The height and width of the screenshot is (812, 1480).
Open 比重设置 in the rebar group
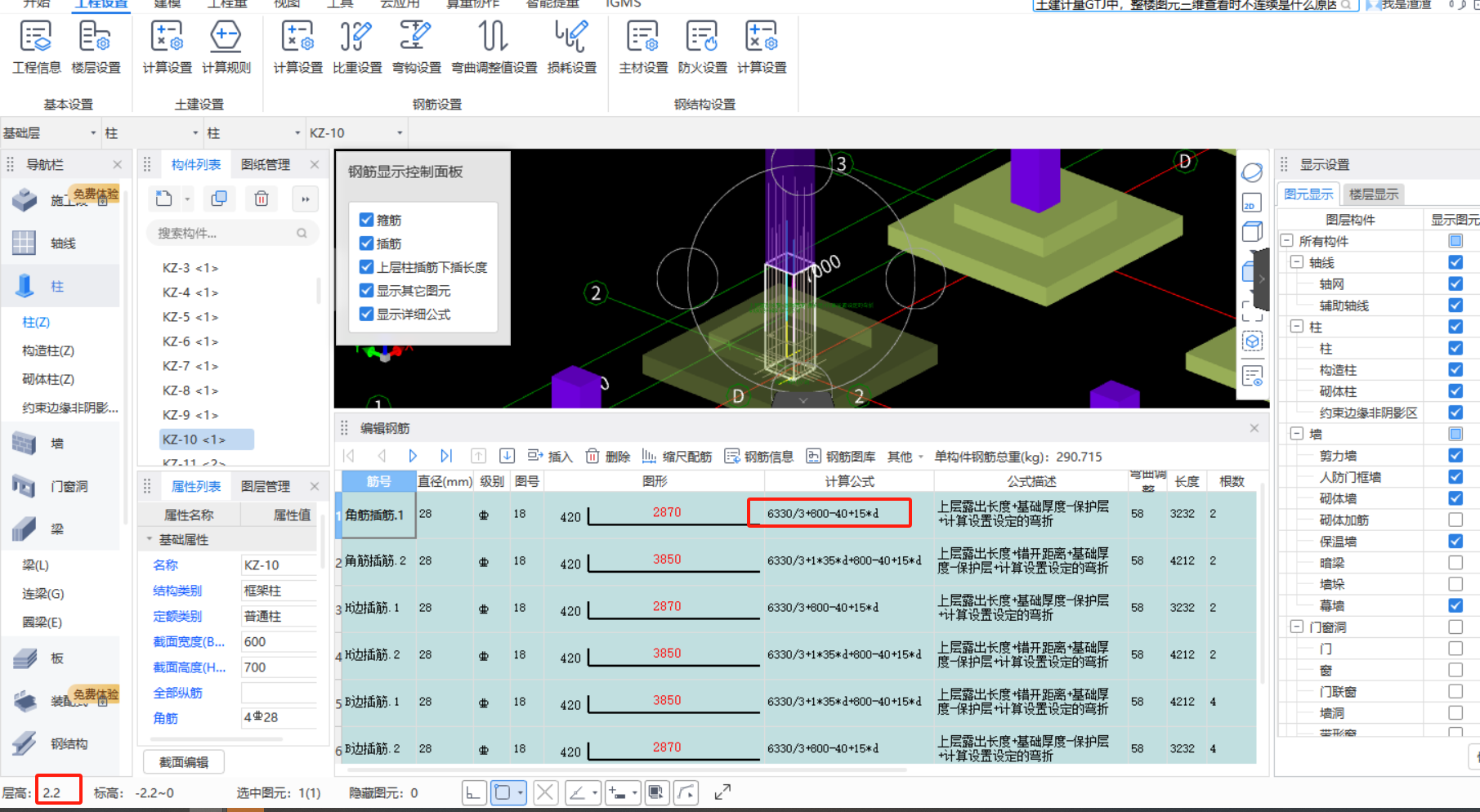tap(357, 47)
